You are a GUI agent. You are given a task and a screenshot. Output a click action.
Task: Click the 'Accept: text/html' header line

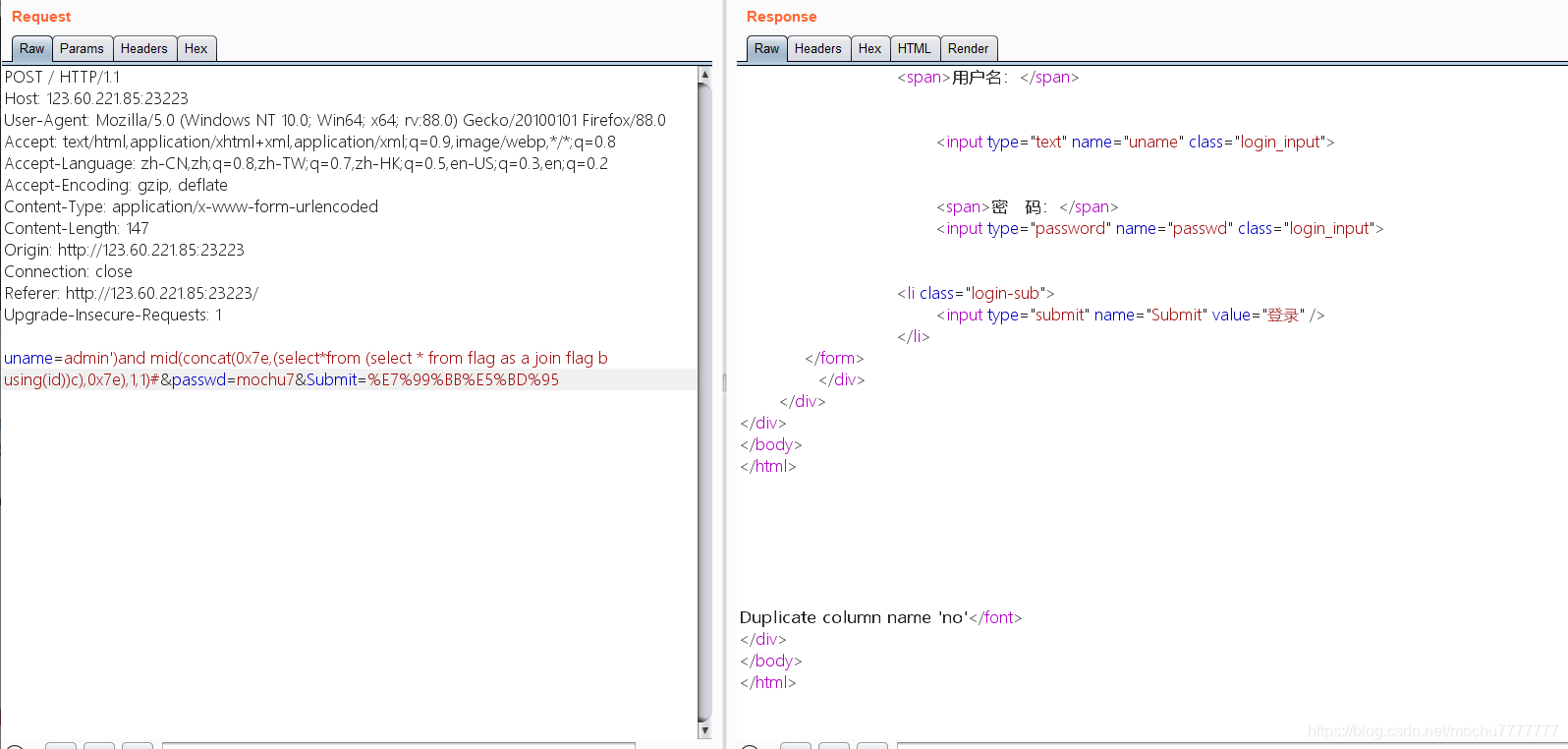tap(310, 142)
